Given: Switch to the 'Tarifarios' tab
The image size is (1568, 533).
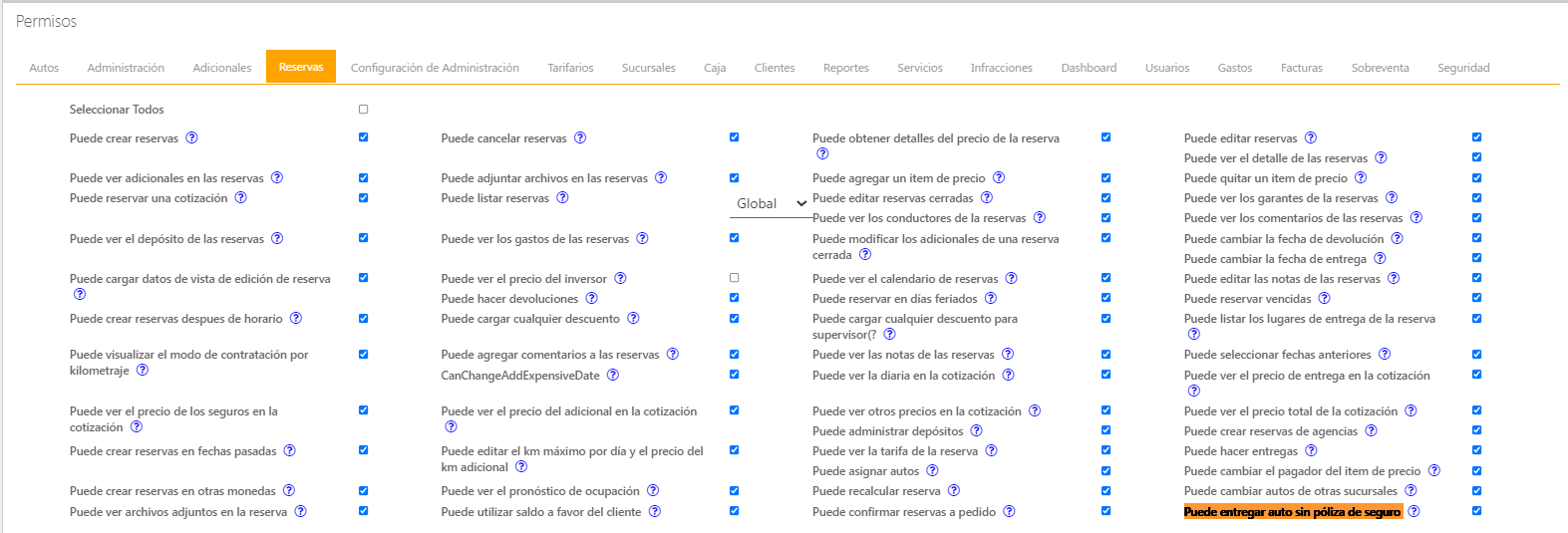Looking at the screenshot, I should [570, 68].
